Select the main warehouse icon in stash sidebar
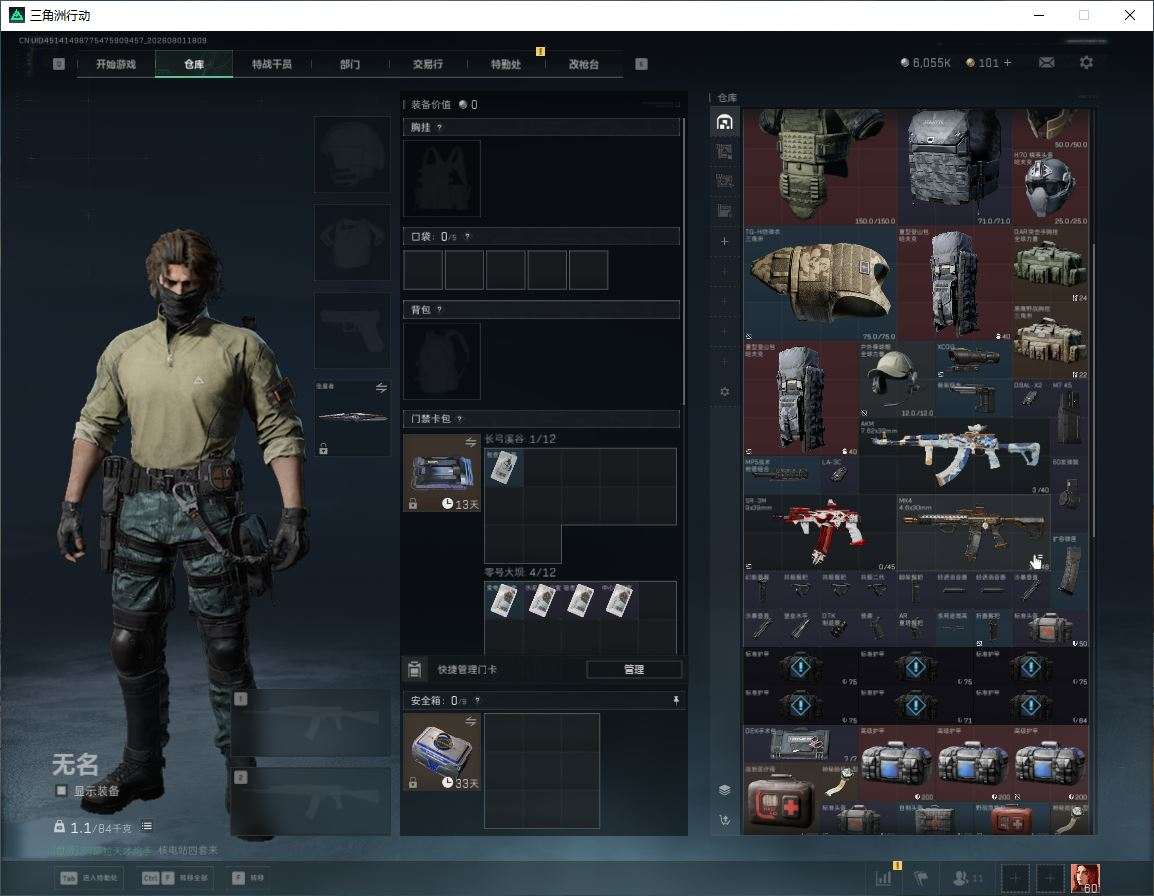1154x896 pixels. pos(724,122)
